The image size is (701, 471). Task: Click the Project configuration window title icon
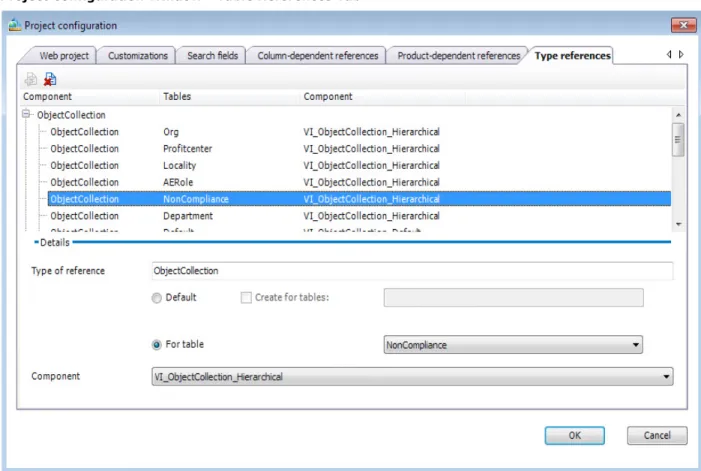[15, 25]
